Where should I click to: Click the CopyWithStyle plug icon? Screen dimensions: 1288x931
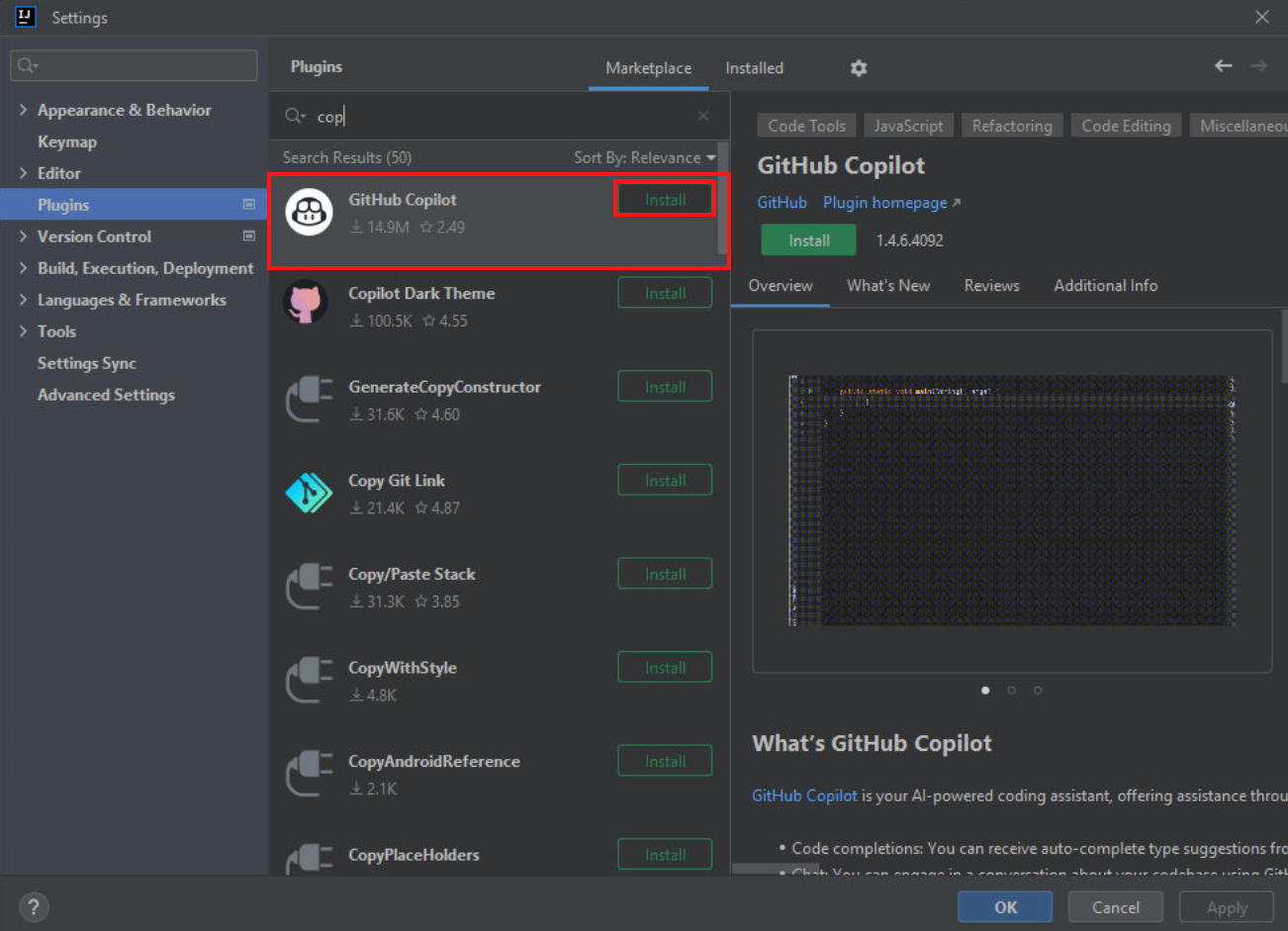pos(310,680)
